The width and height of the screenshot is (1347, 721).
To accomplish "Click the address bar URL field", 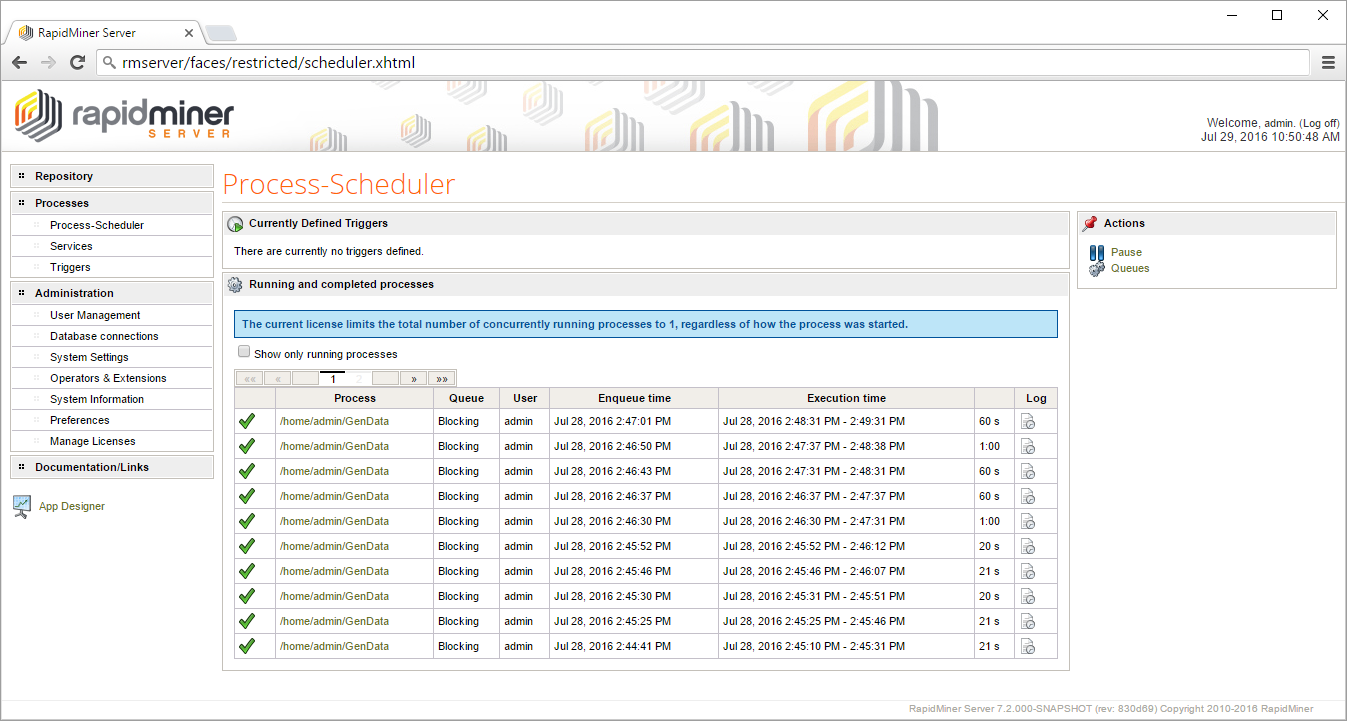I will coord(700,63).
